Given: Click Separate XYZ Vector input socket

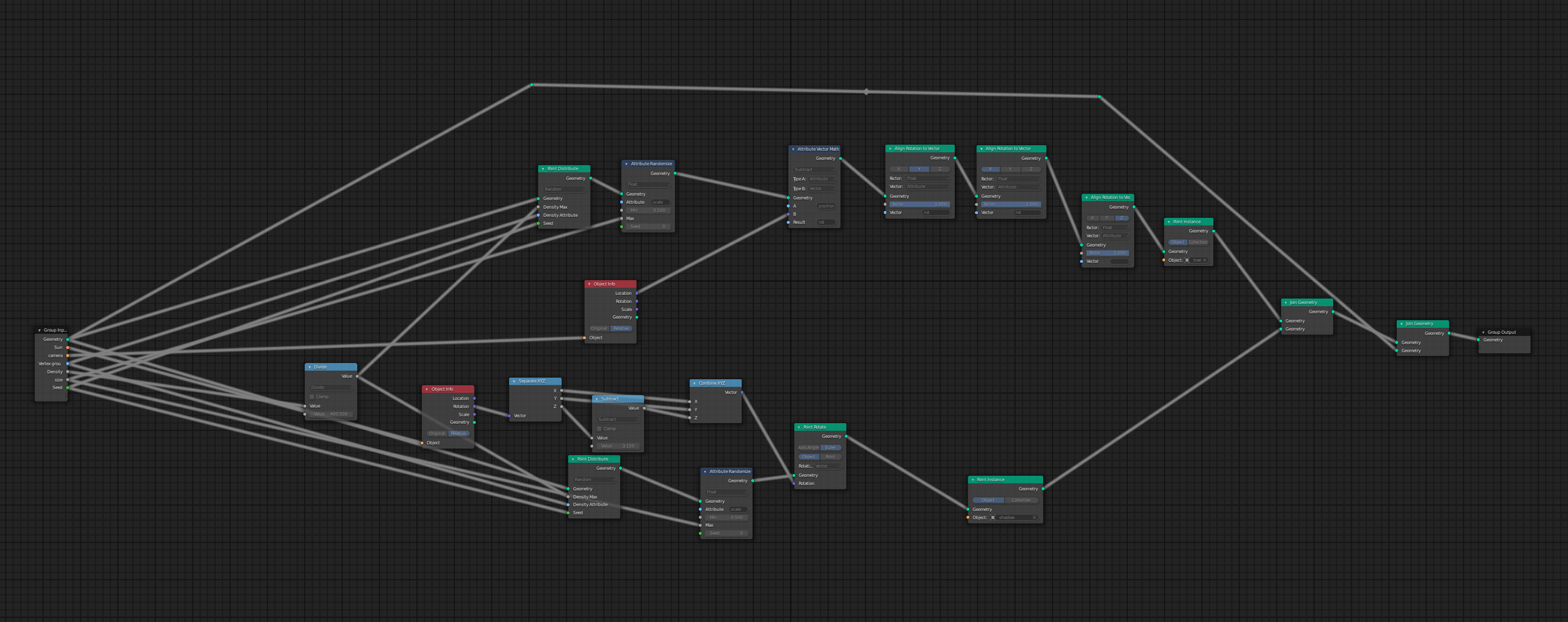Looking at the screenshot, I should (510, 416).
